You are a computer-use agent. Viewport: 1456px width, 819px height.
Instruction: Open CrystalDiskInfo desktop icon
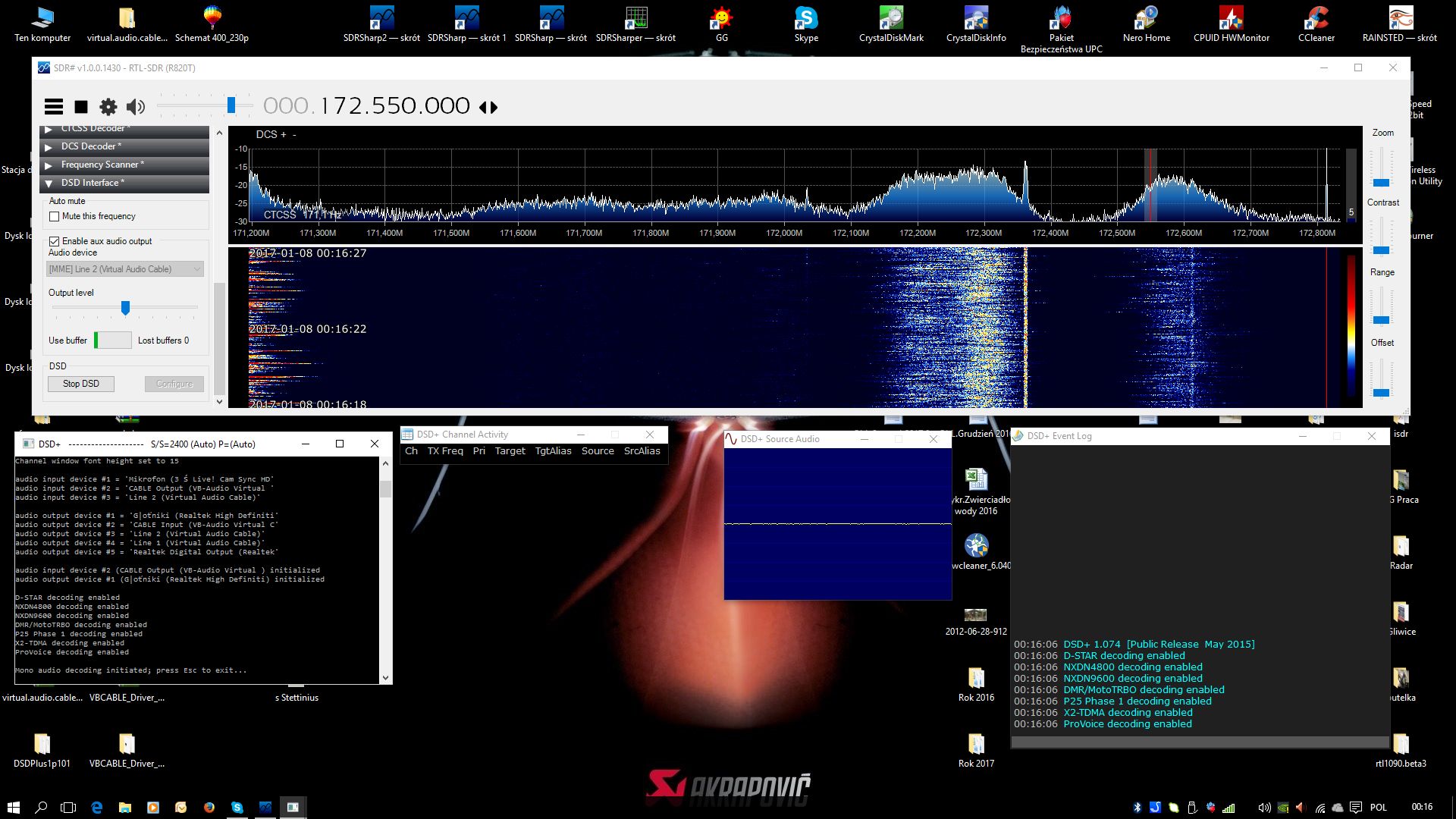click(x=976, y=24)
